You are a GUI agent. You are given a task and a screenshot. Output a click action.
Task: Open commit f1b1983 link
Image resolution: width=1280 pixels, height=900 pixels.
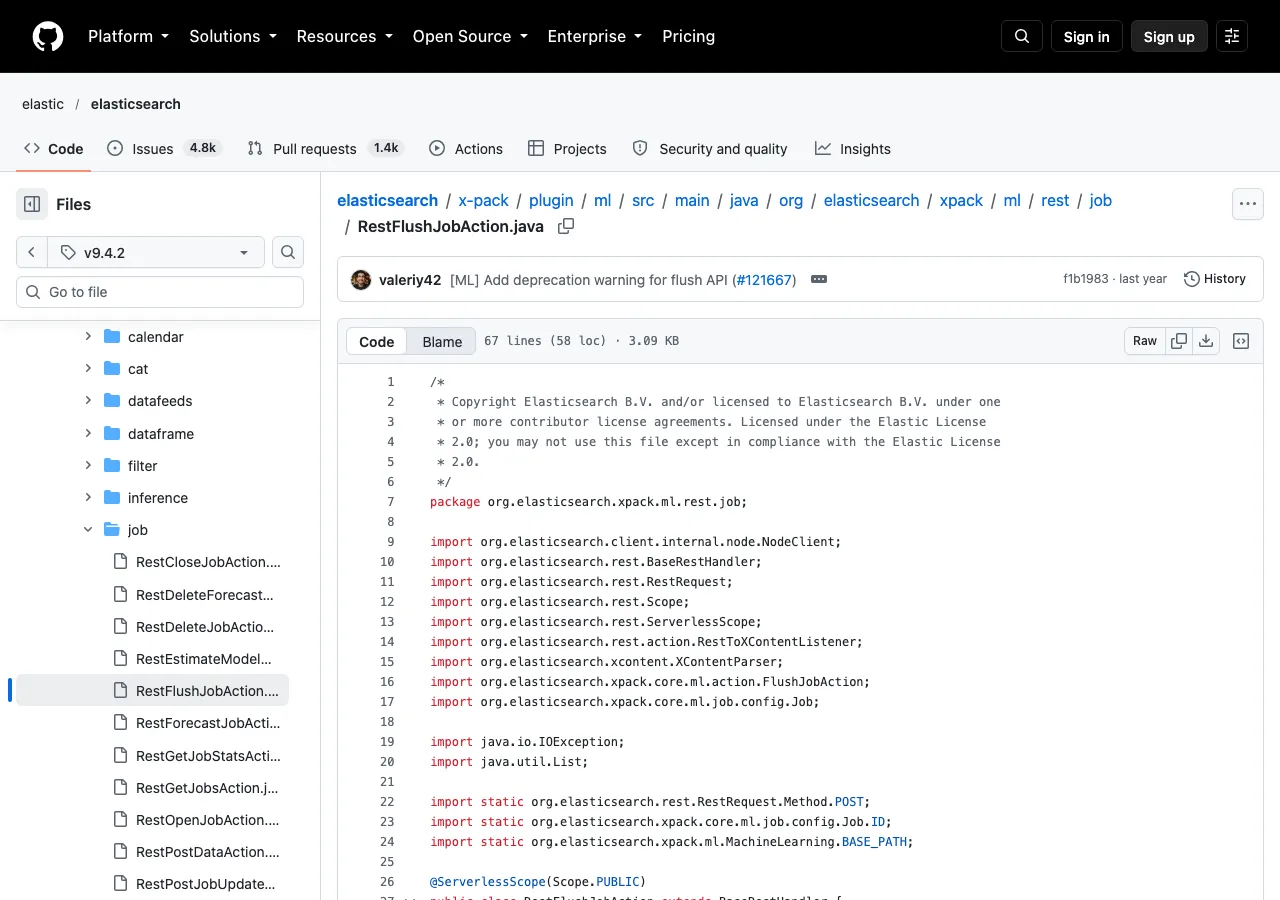point(1086,279)
